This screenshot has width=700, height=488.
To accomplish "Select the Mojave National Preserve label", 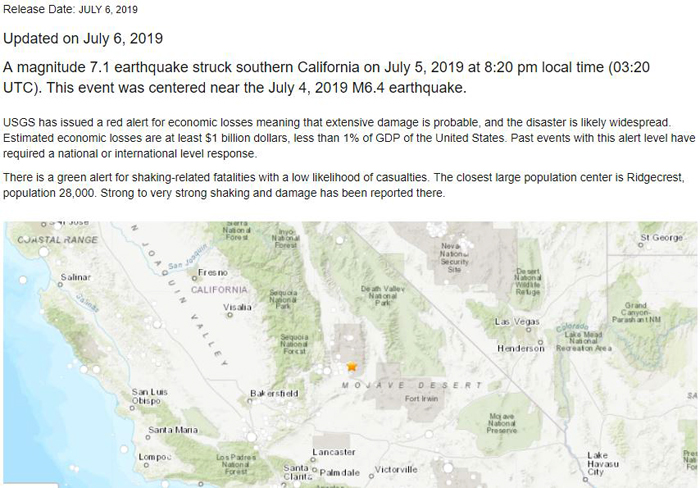I will 502,423.
